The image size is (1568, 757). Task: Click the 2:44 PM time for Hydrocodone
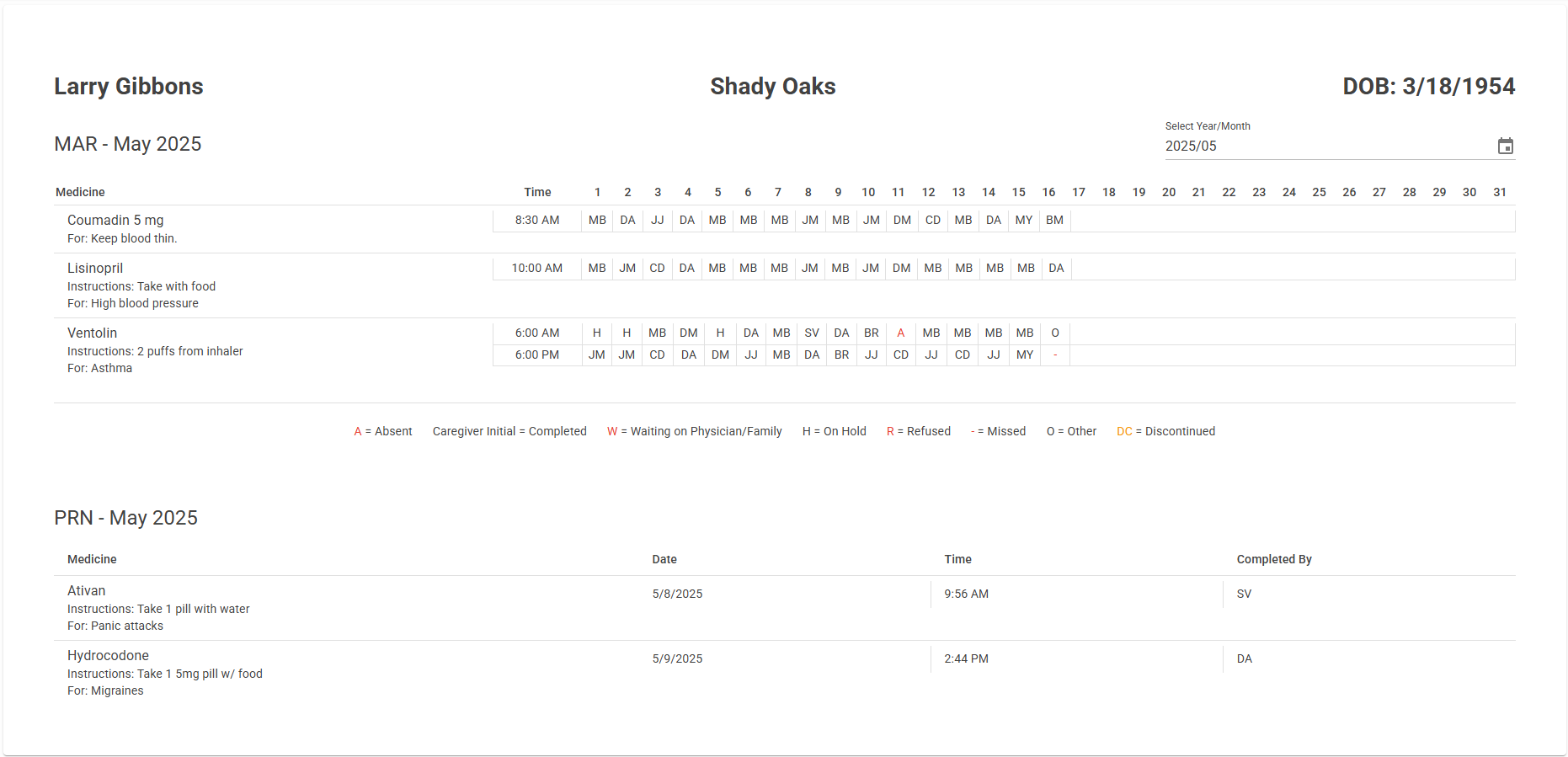(x=966, y=659)
